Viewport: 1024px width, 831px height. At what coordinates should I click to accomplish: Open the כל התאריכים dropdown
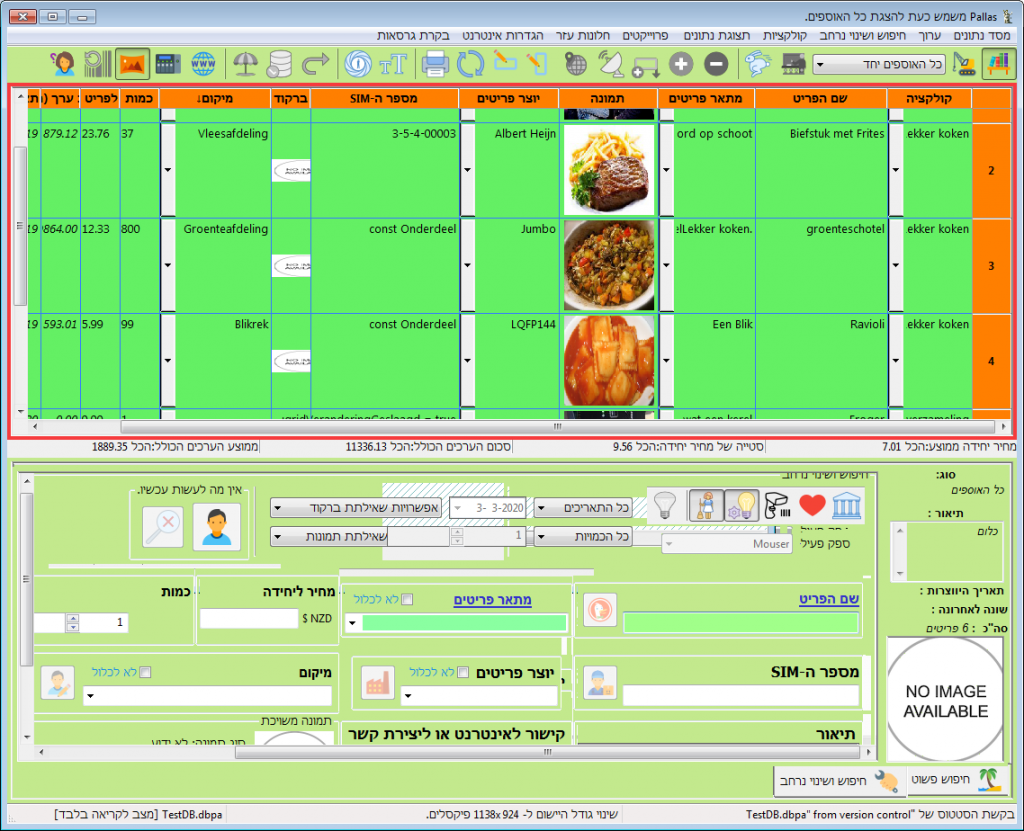click(x=583, y=508)
